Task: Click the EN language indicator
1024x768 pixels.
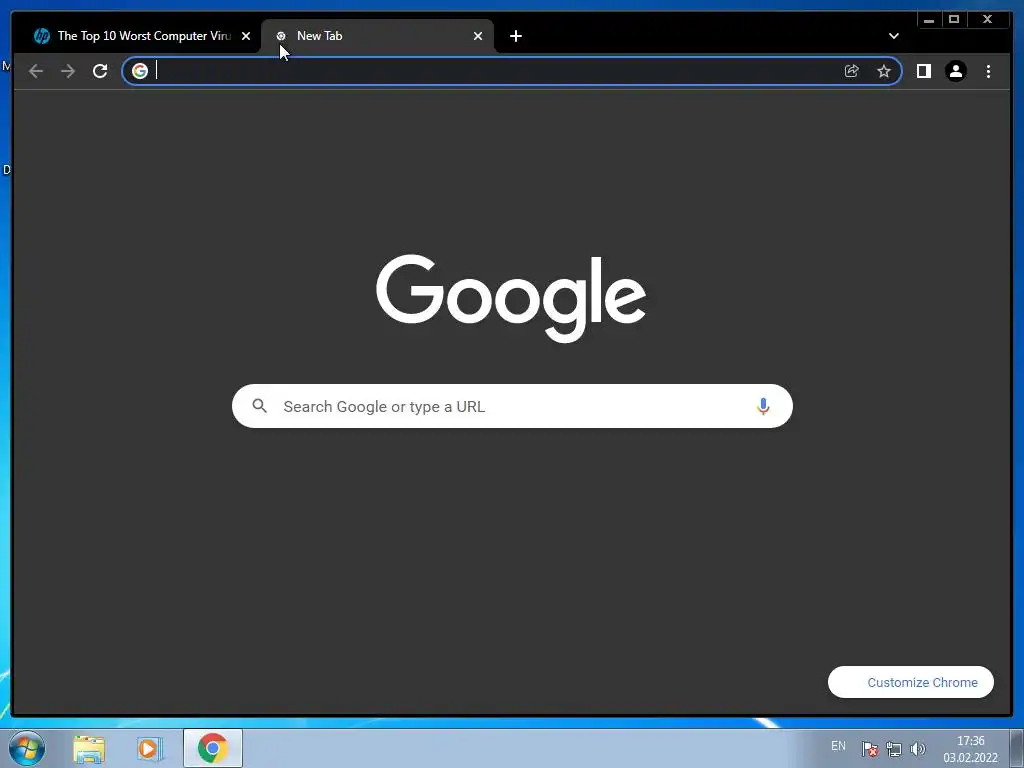Action: click(x=839, y=746)
